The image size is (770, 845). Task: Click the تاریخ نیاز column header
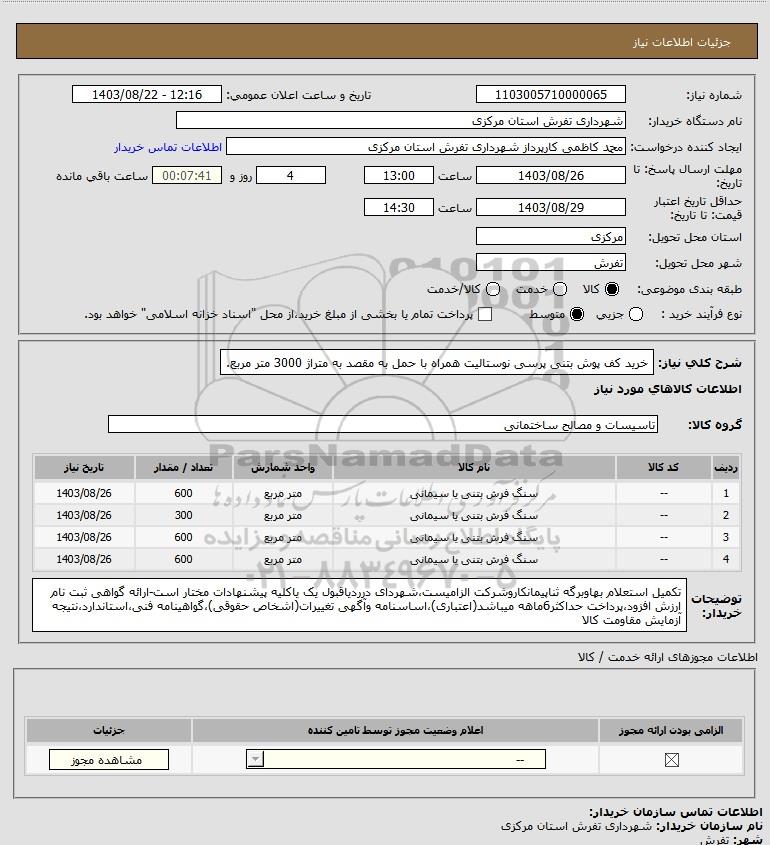click(x=84, y=467)
